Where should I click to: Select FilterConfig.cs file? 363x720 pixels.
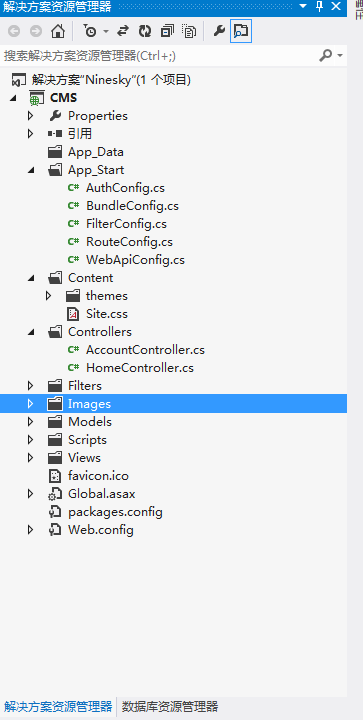pos(126,224)
